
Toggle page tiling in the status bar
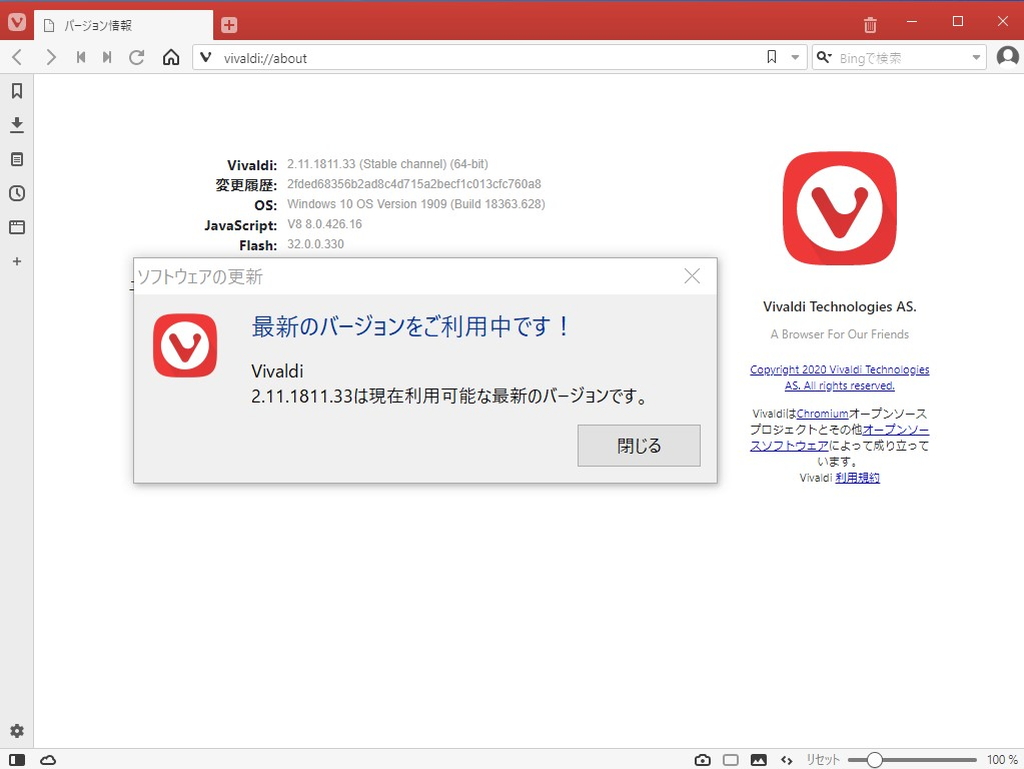tap(731, 760)
